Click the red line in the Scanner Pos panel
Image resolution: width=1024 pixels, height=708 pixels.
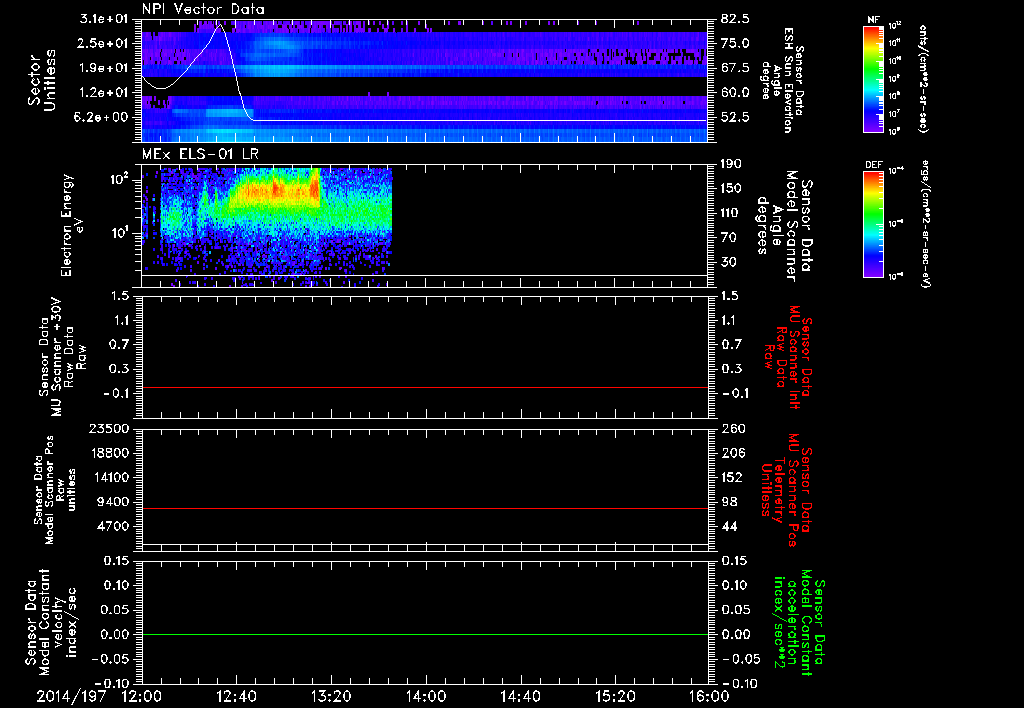click(x=424, y=508)
